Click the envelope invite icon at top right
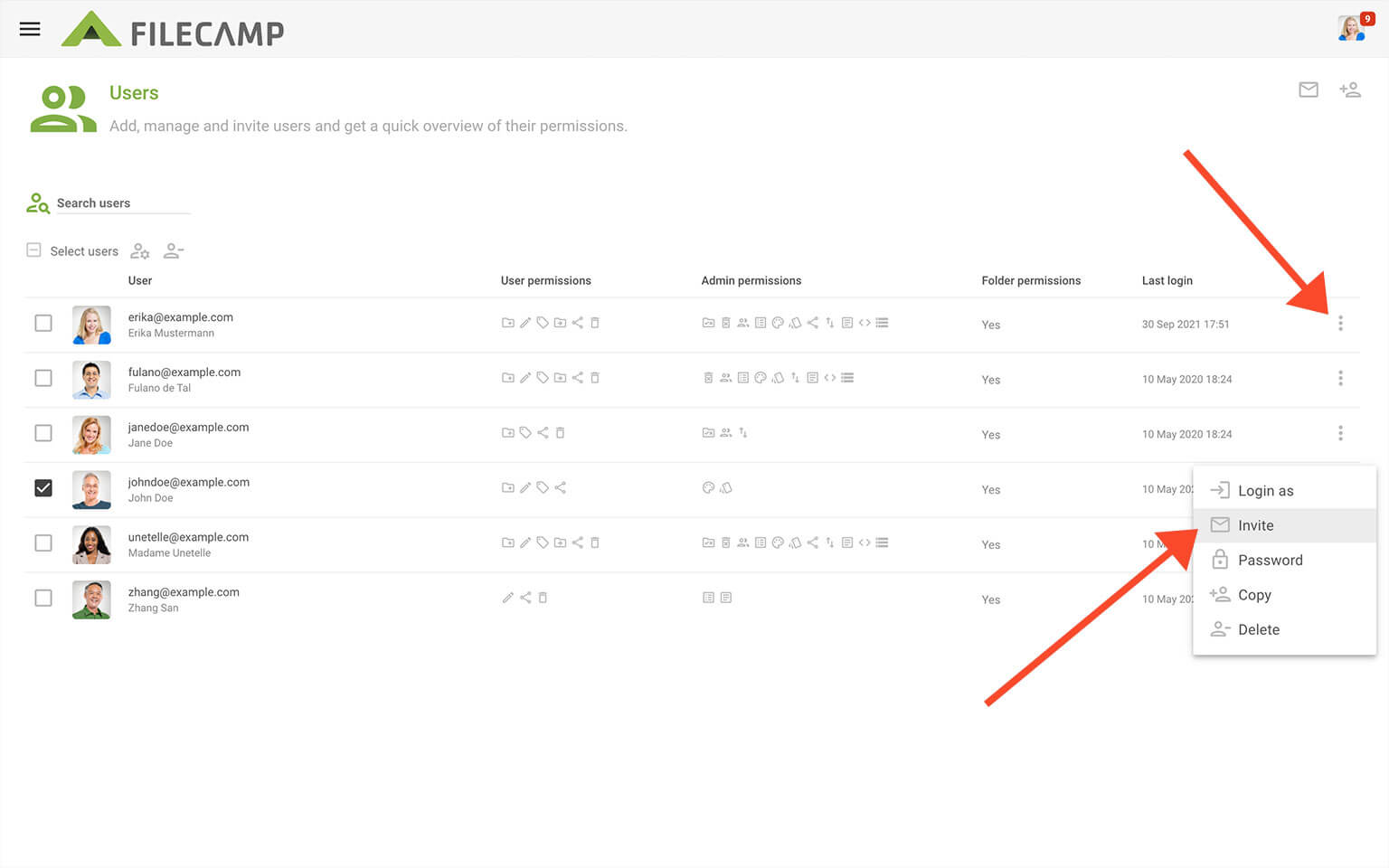This screenshot has width=1389, height=868. [1308, 90]
